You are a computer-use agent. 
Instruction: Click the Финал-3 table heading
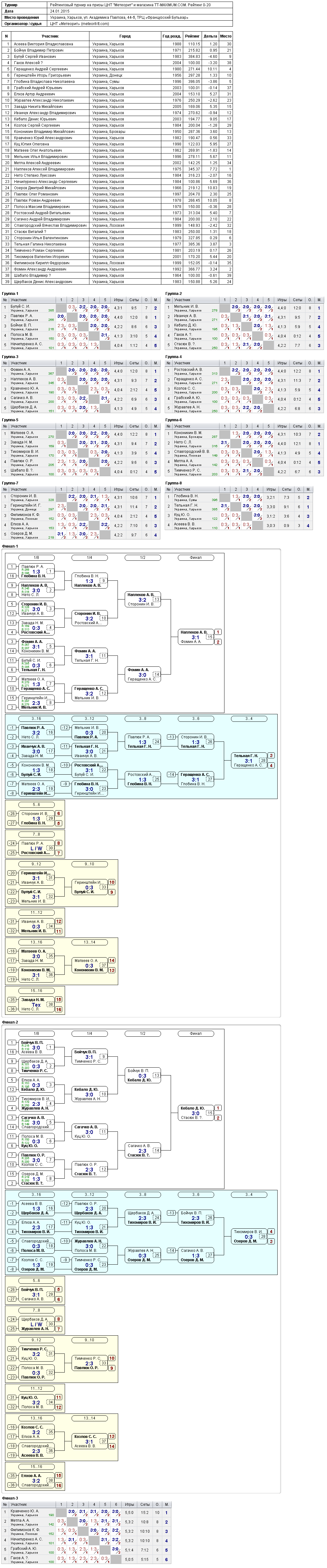[10, 1497]
